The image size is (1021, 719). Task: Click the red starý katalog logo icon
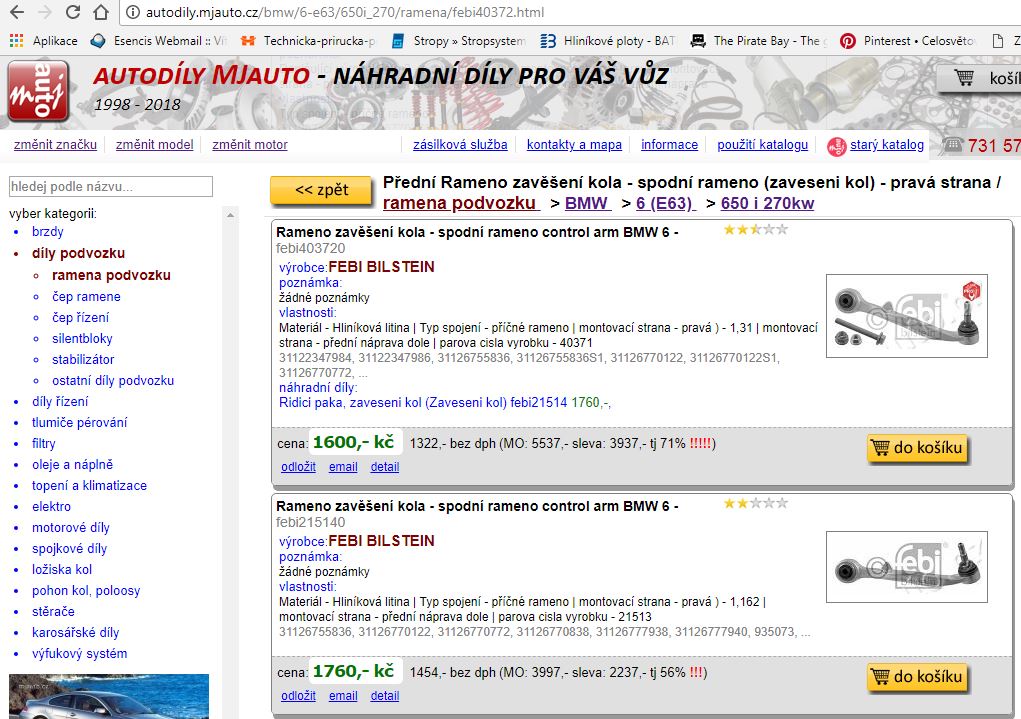(x=837, y=147)
